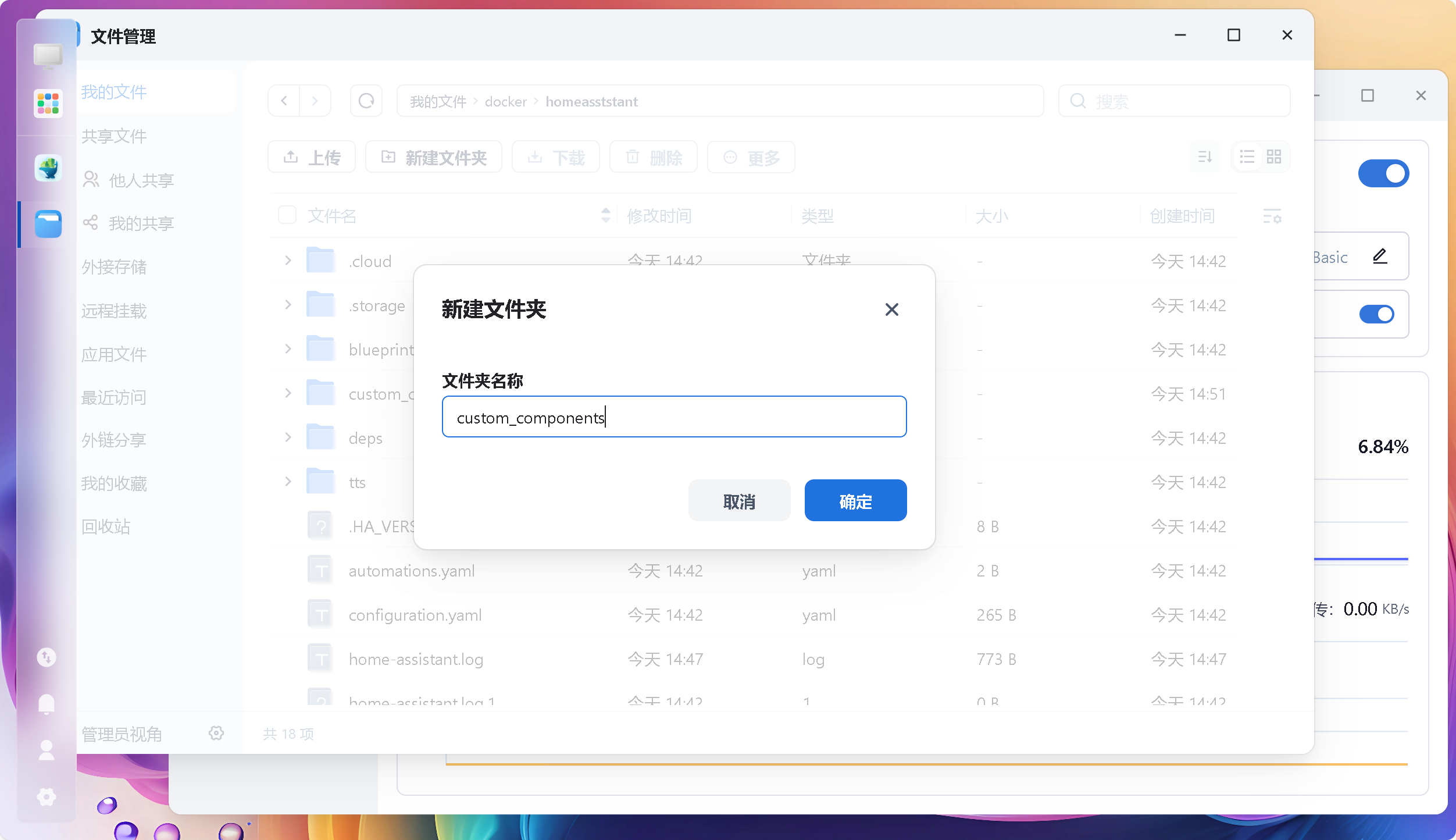
Task: Click the .cloud folder icon
Action: pos(320,259)
